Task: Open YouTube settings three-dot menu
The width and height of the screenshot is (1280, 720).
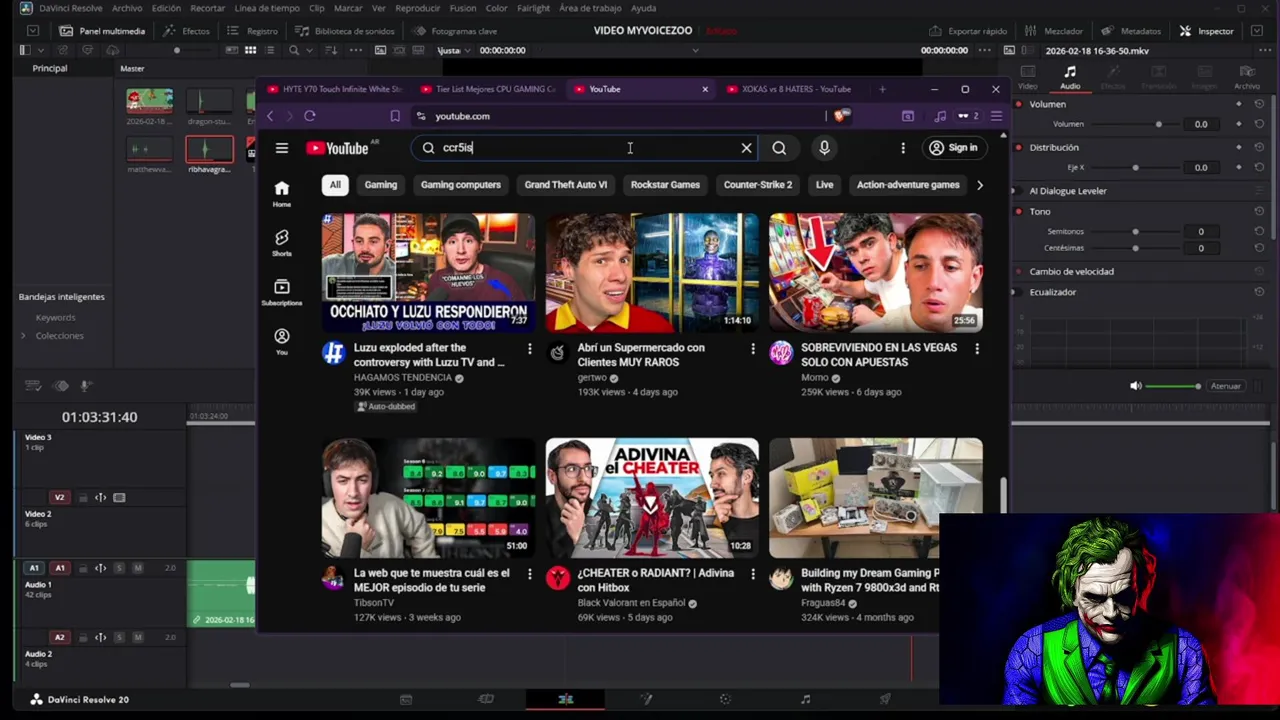Action: coord(903,148)
